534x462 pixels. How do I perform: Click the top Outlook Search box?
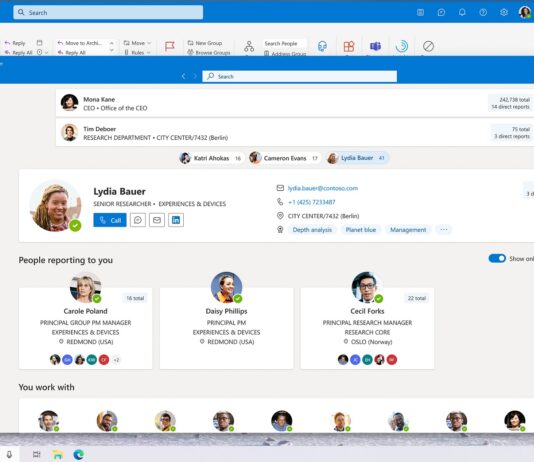pyautogui.click(x=108, y=12)
